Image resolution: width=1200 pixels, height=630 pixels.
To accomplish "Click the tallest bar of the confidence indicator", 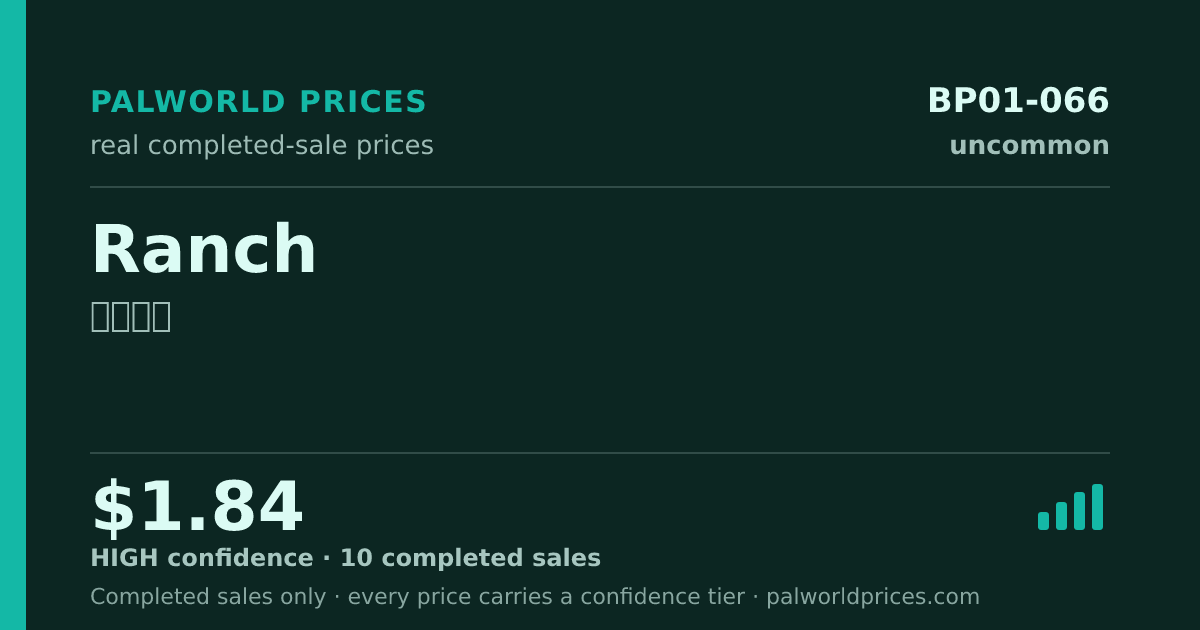I will coord(1097,507).
